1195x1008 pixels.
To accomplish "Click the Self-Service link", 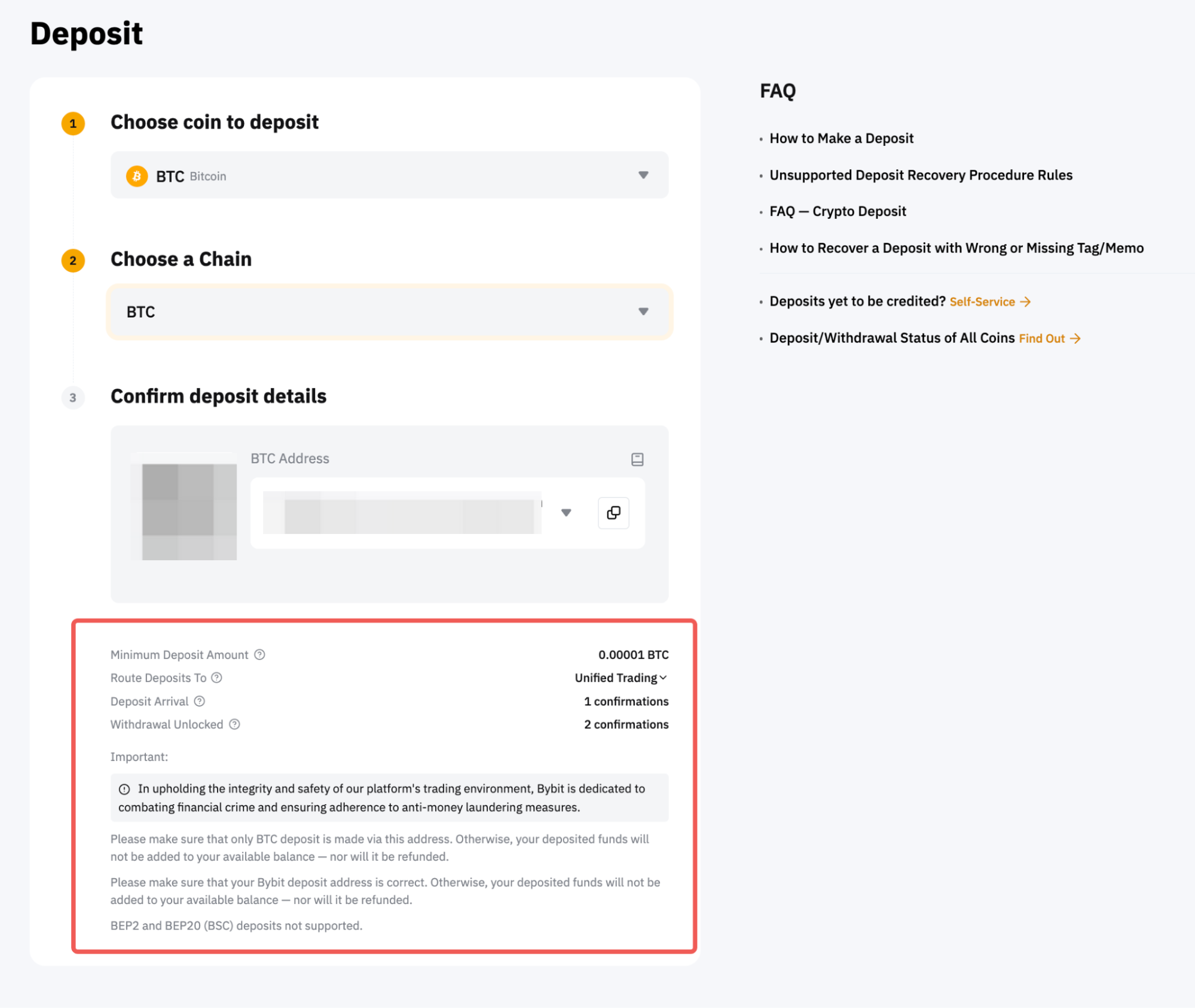I will pos(982,302).
